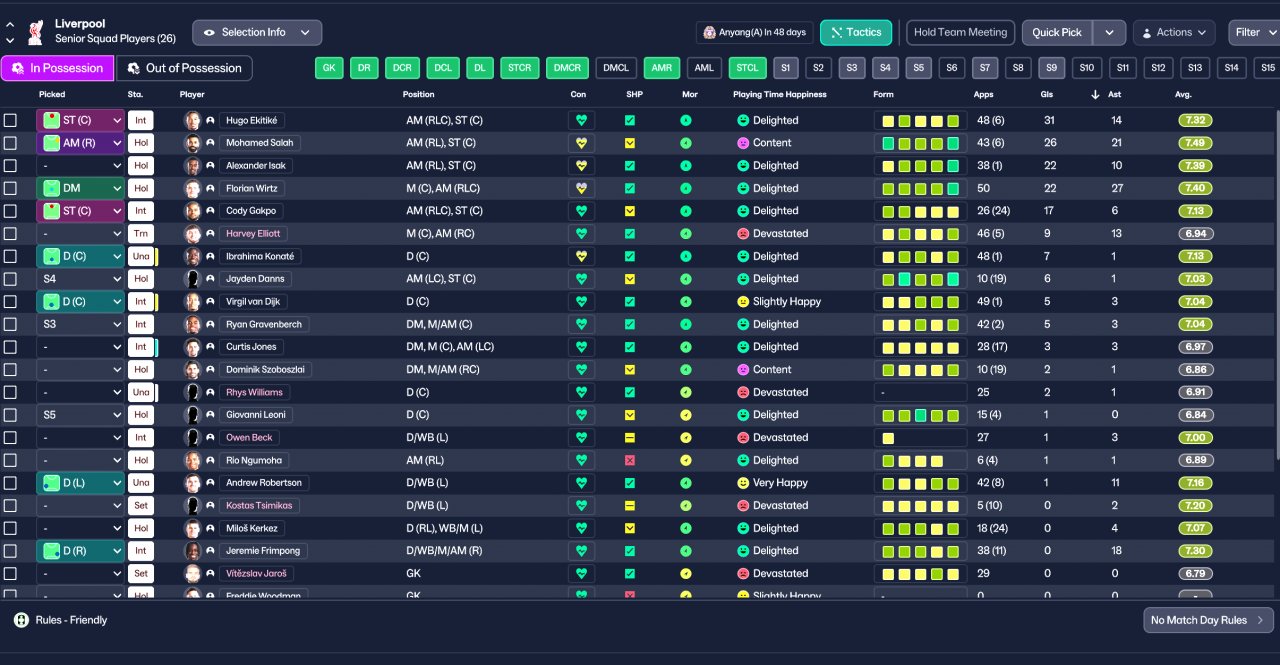The width and height of the screenshot is (1280, 665).
Task: Click the No Match Day Rules button
Action: pos(1209,620)
